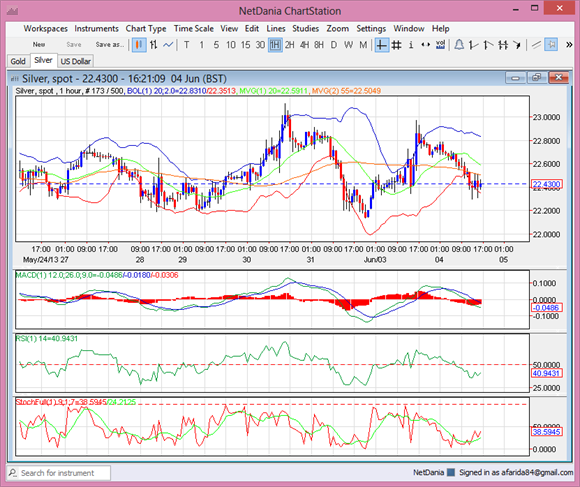Click the alert bell icon
This screenshot has width=580, height=487.
pos(459,45)
